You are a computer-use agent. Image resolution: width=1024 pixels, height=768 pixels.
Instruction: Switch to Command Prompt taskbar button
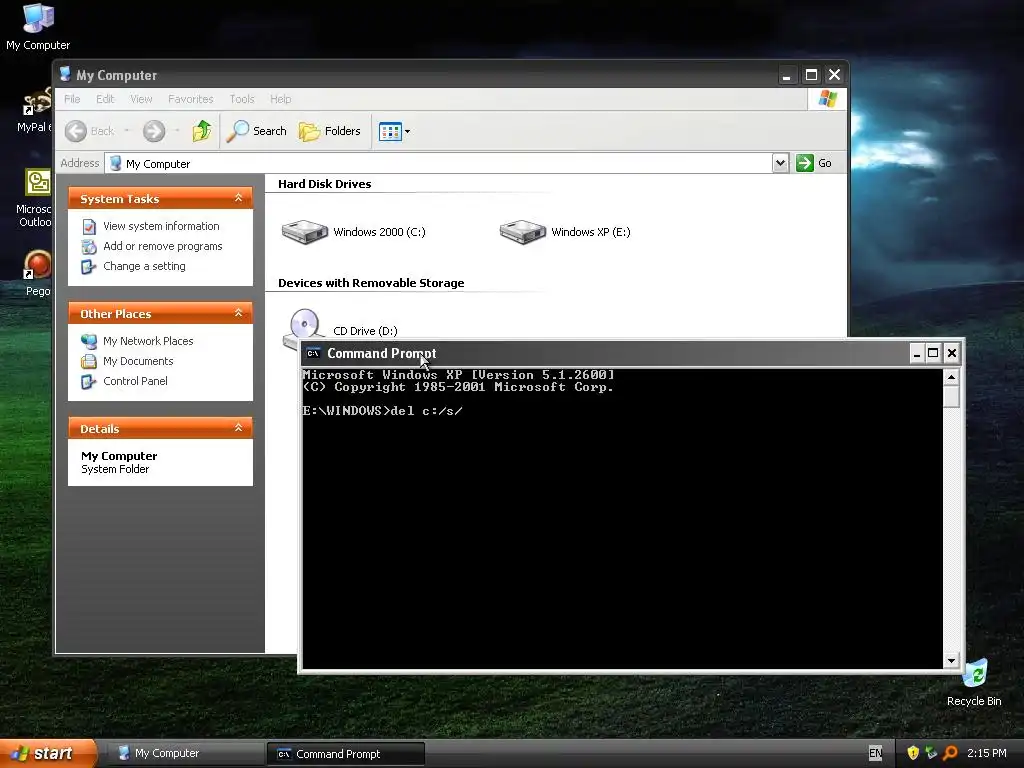point(345,754)
